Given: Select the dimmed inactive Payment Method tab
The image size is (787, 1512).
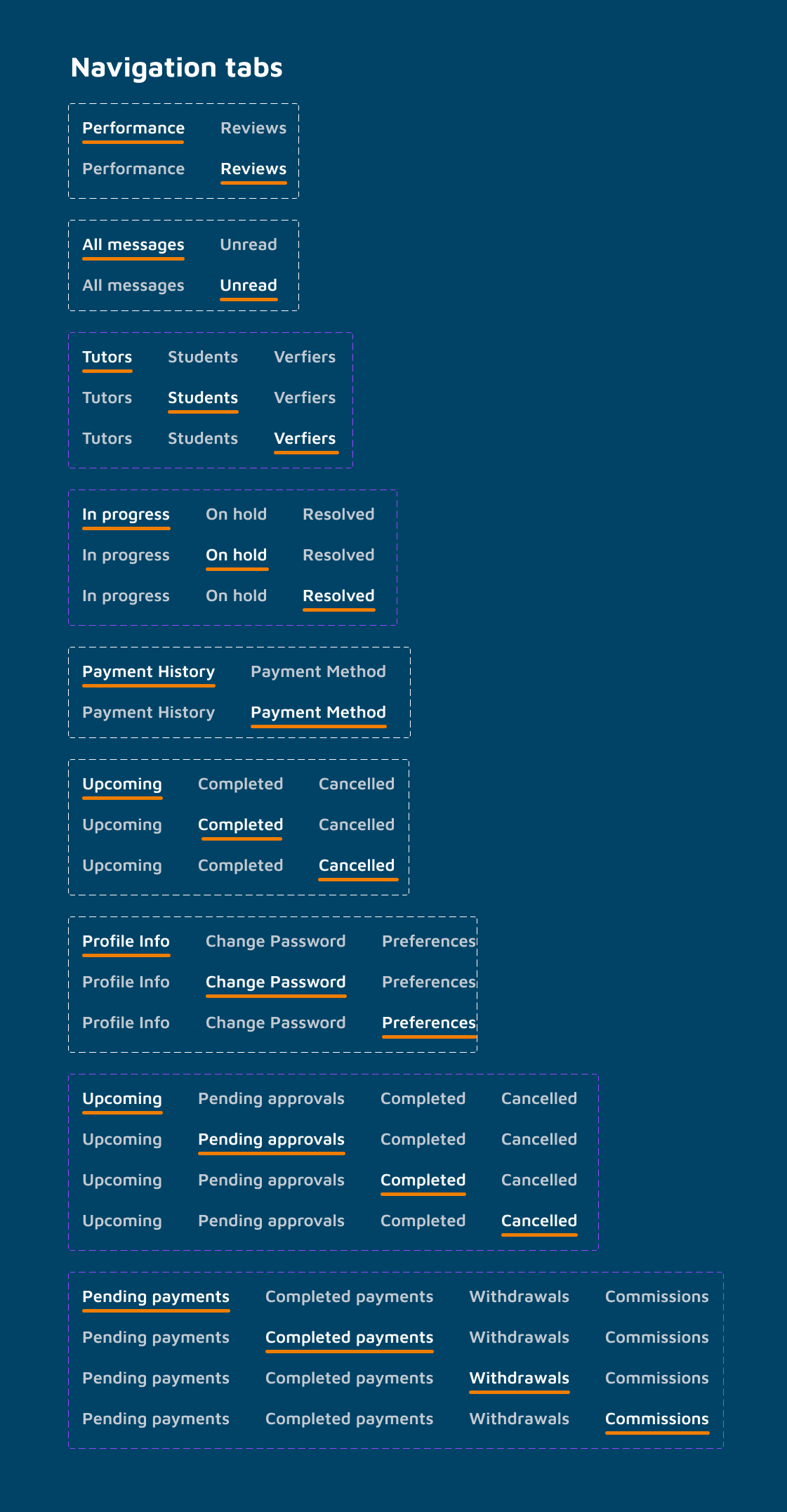Looking at the screenshot, I should (x=318, y=672).
